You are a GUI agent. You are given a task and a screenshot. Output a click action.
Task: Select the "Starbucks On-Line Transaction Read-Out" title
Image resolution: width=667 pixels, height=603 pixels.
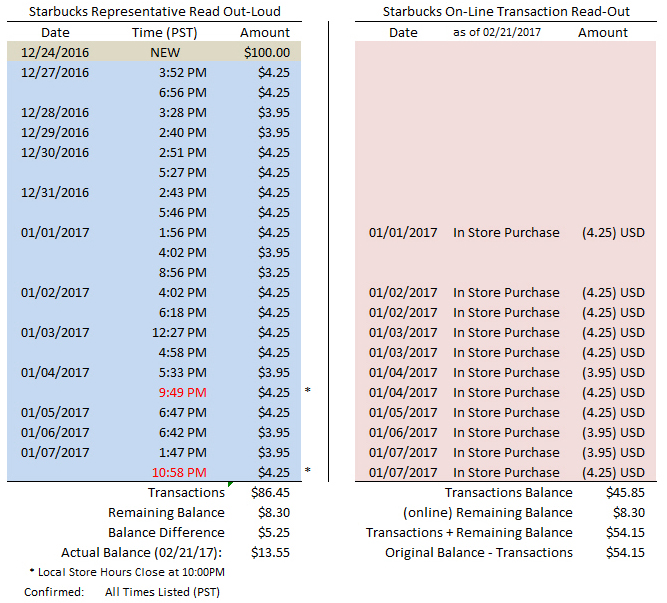[x=506, y=12]
